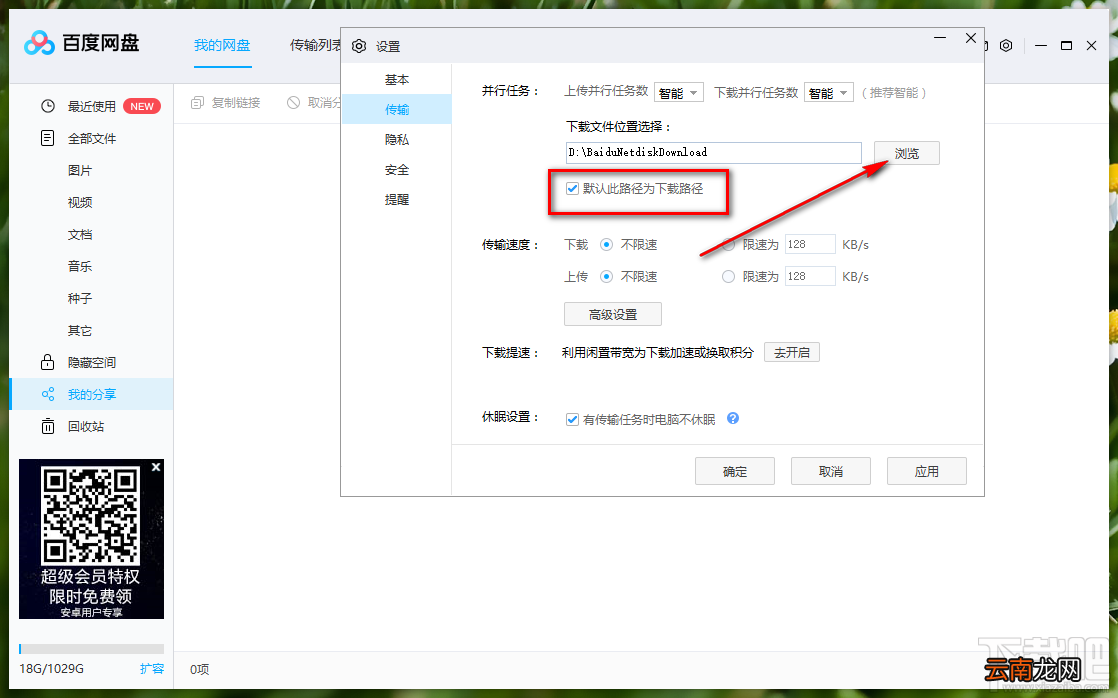Open 传输列表 top tab
Image resolution: width=1118 pixels, height=698 pixels.
pyautogui.click(x=315, y=46)
